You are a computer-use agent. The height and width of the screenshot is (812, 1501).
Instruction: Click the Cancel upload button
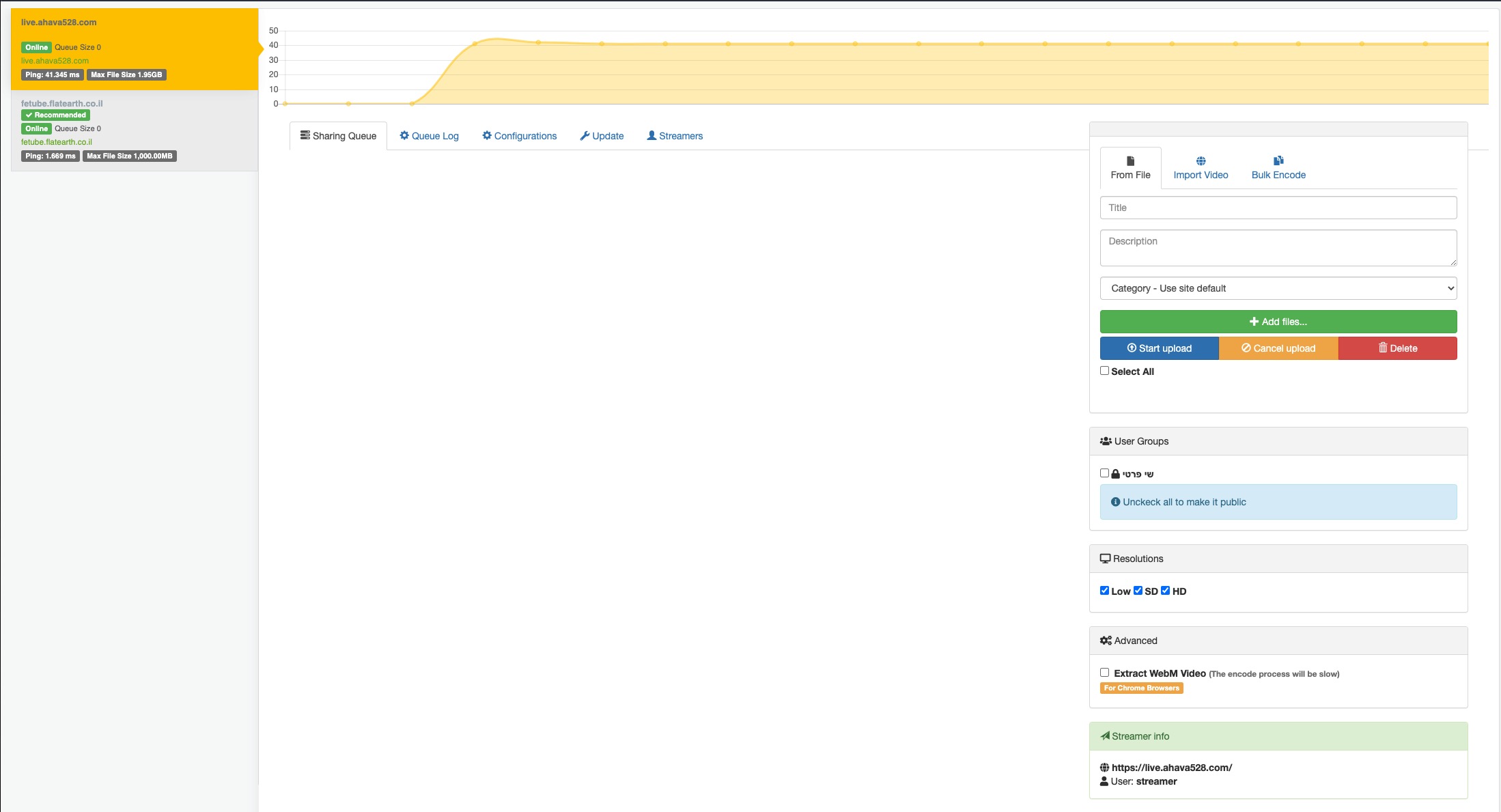[x=1278, y=348]
